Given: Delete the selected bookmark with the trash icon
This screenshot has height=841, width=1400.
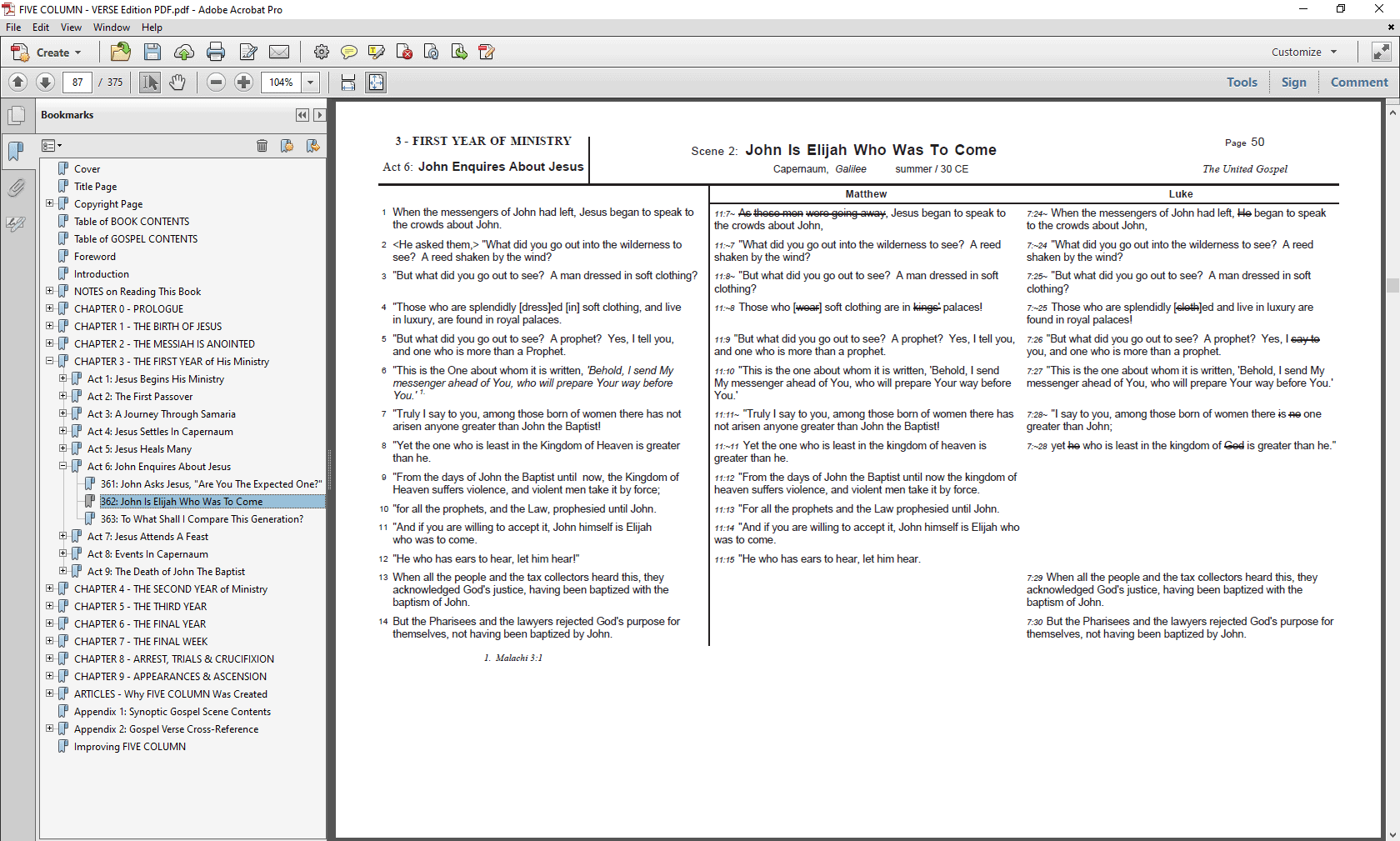Looking at the screenshot, I should [x=262, y=146].
